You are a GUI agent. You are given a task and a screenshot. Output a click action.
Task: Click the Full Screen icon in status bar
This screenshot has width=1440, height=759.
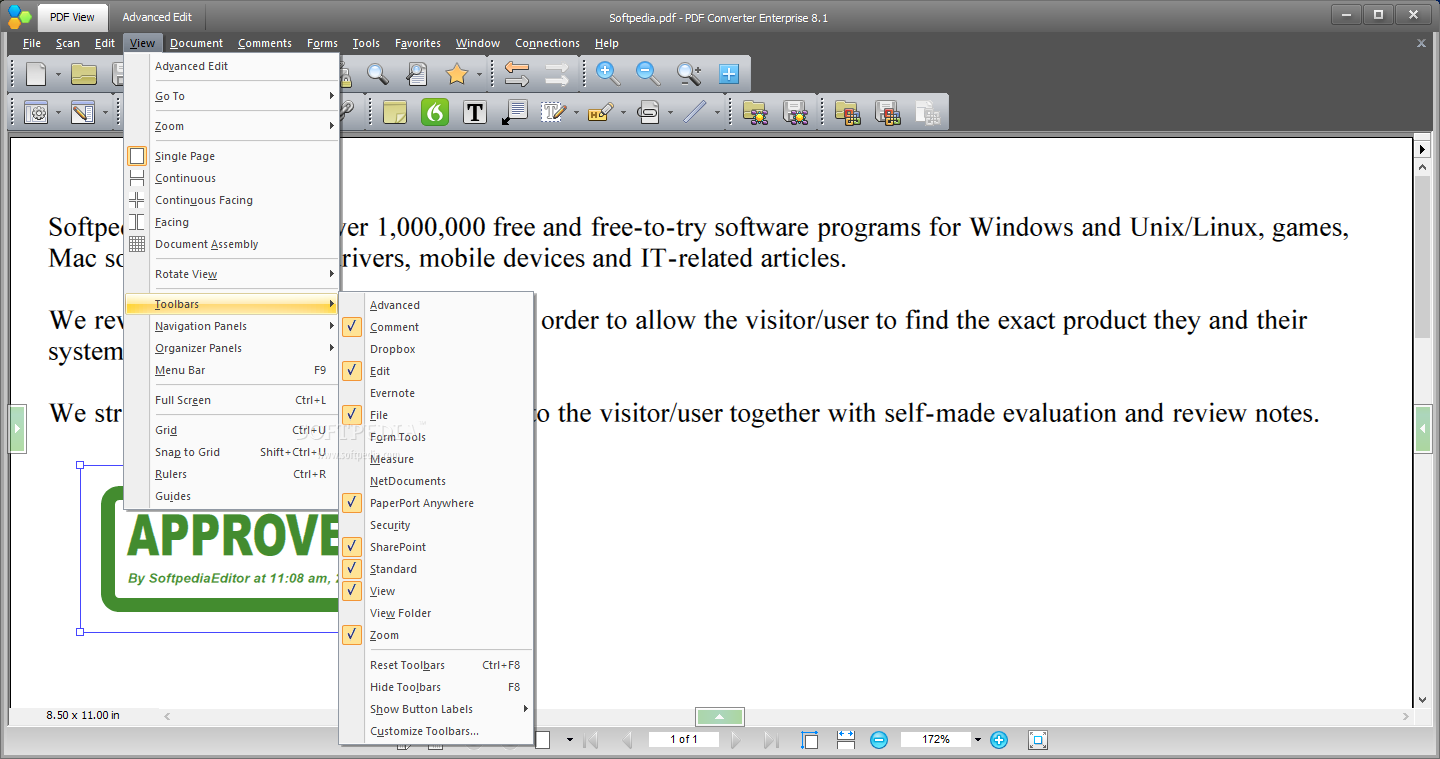[1038, 740]
